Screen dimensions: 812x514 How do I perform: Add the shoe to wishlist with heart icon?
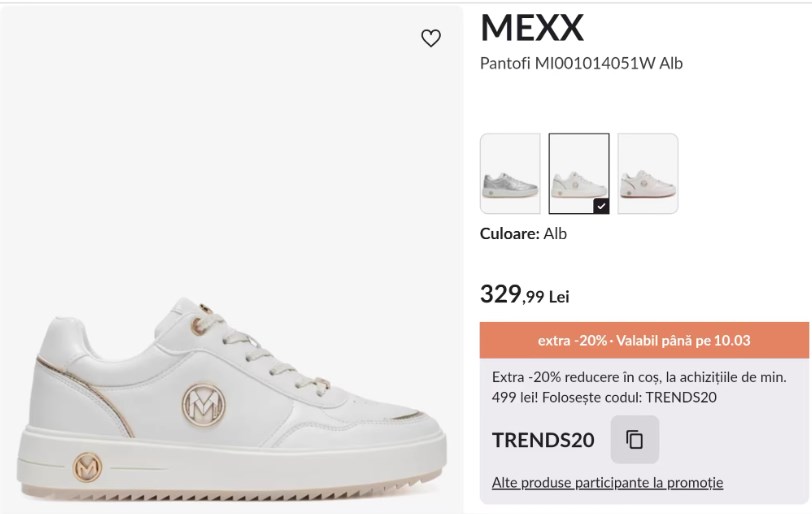(x=431, y=39)
